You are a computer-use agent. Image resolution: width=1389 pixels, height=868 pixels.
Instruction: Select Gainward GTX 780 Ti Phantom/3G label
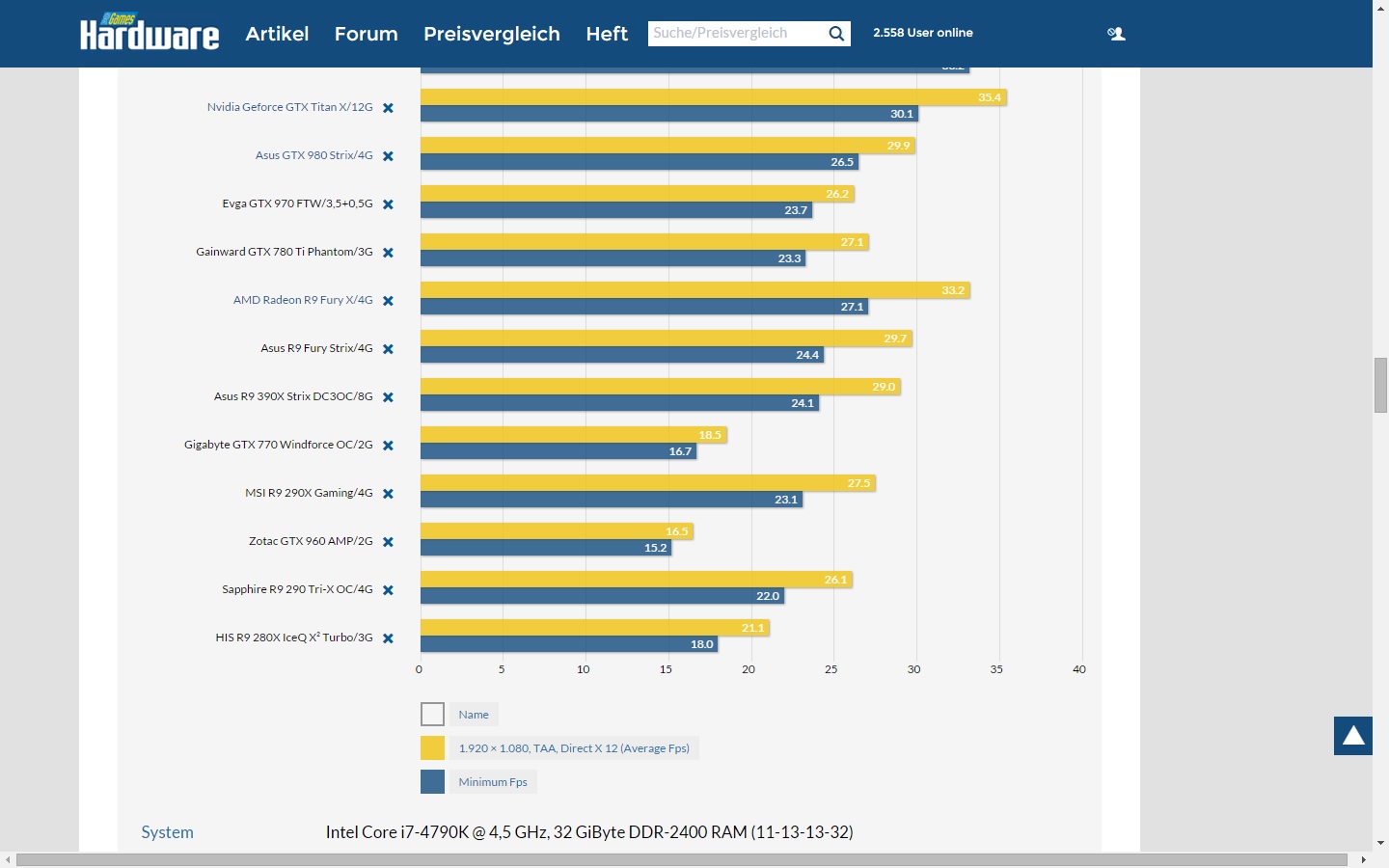(x=285, y=252)
